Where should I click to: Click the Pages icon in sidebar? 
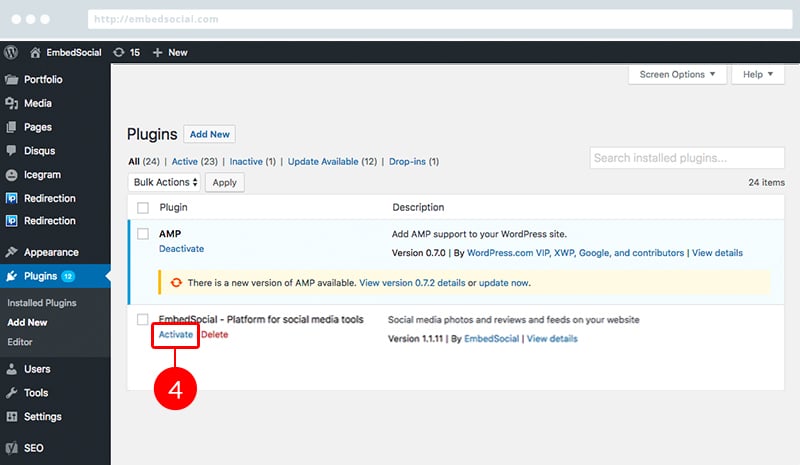[11, 127]
